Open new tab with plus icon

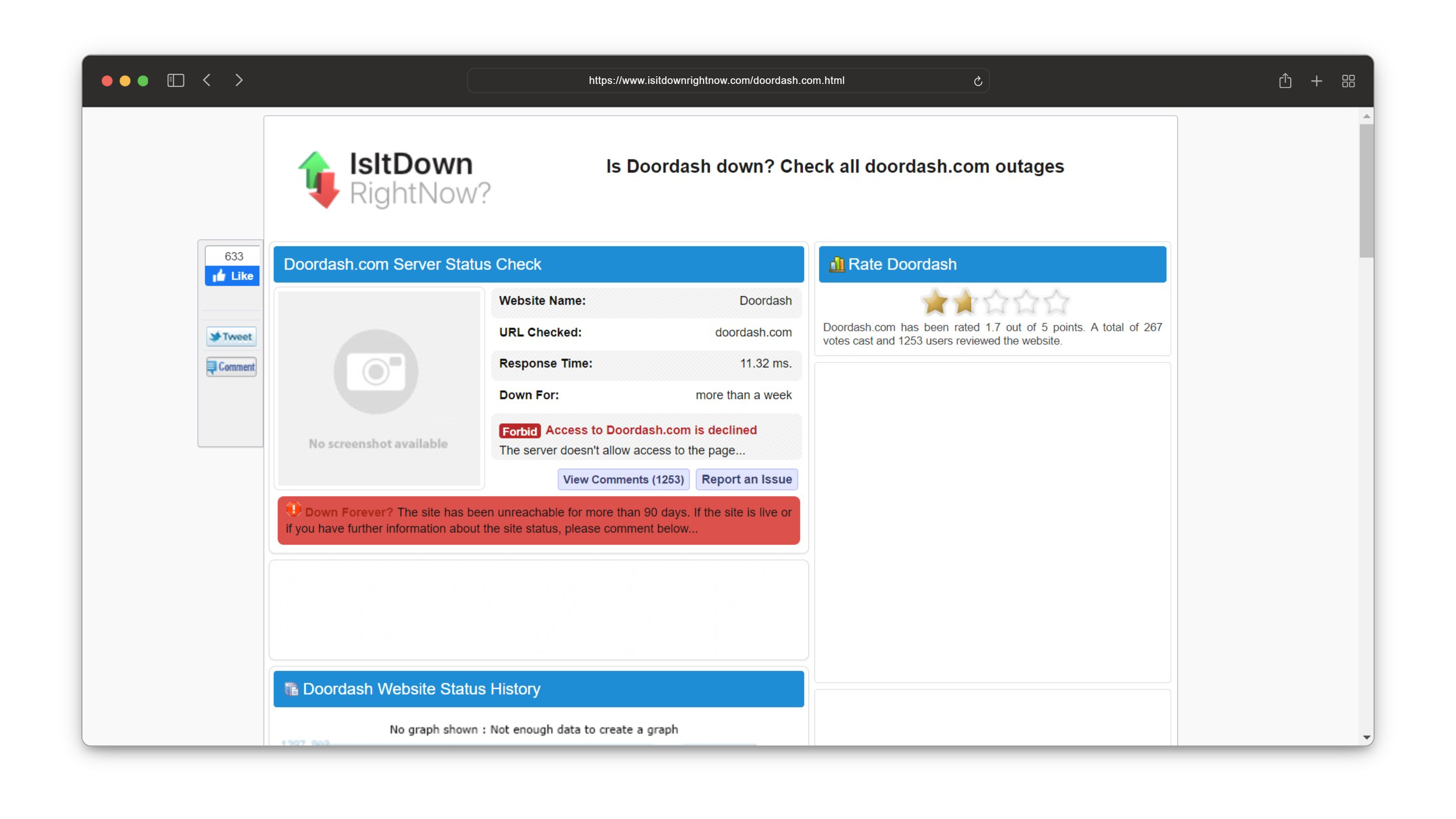tap(1316, 81)
